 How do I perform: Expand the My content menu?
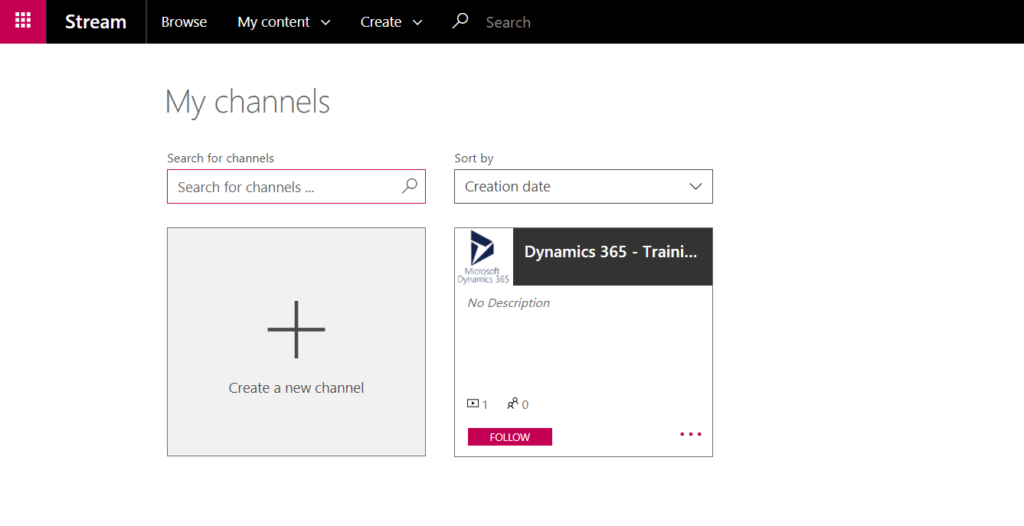point(283,22)
